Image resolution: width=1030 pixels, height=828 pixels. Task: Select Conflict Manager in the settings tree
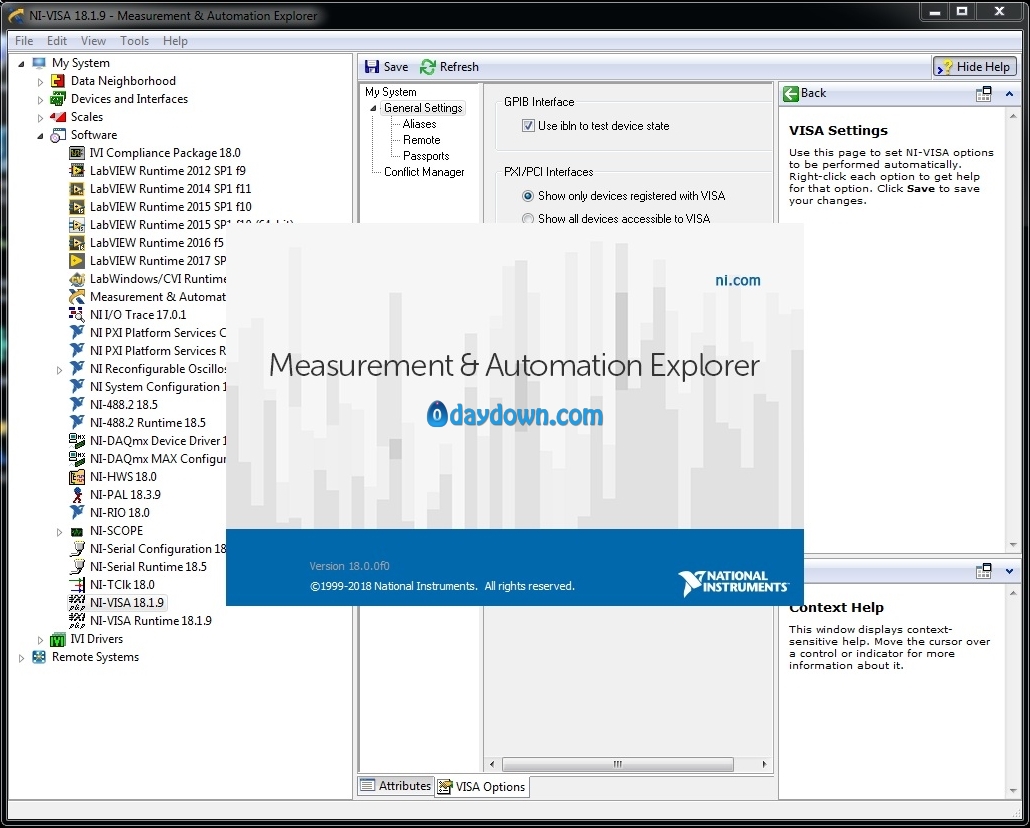(x=424, y=172)
